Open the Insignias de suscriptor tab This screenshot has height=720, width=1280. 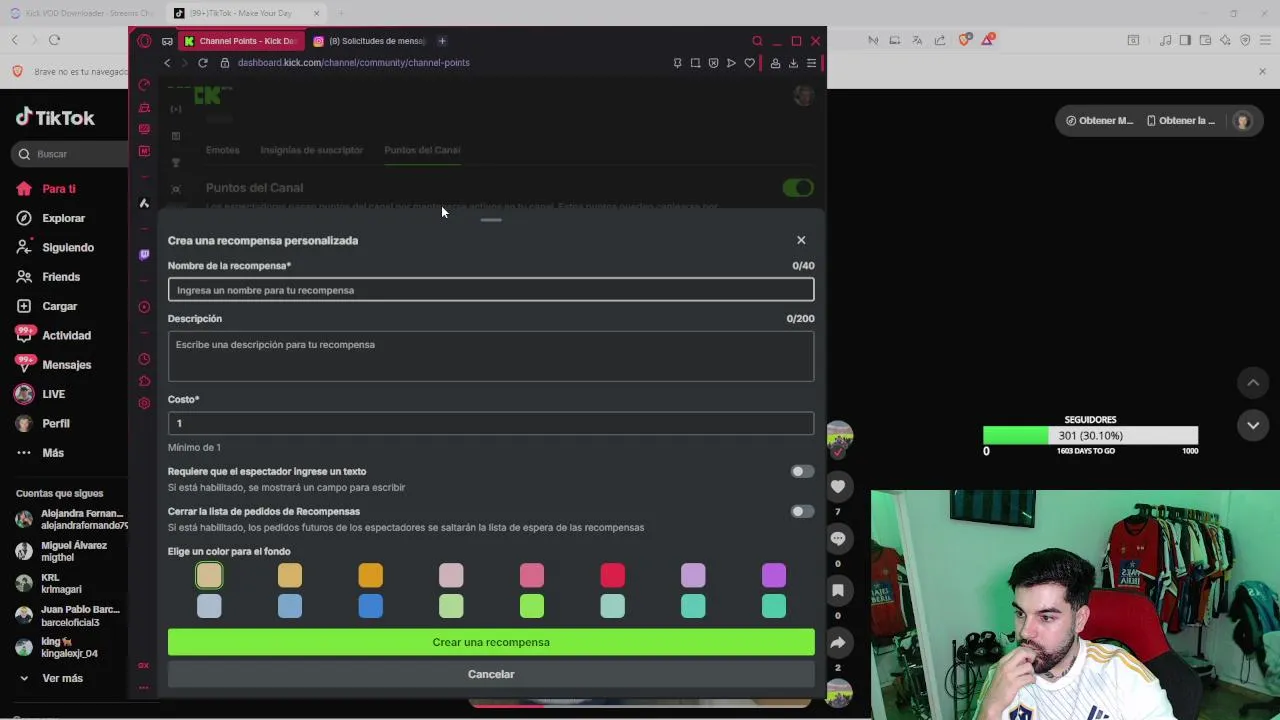[311, 150]
